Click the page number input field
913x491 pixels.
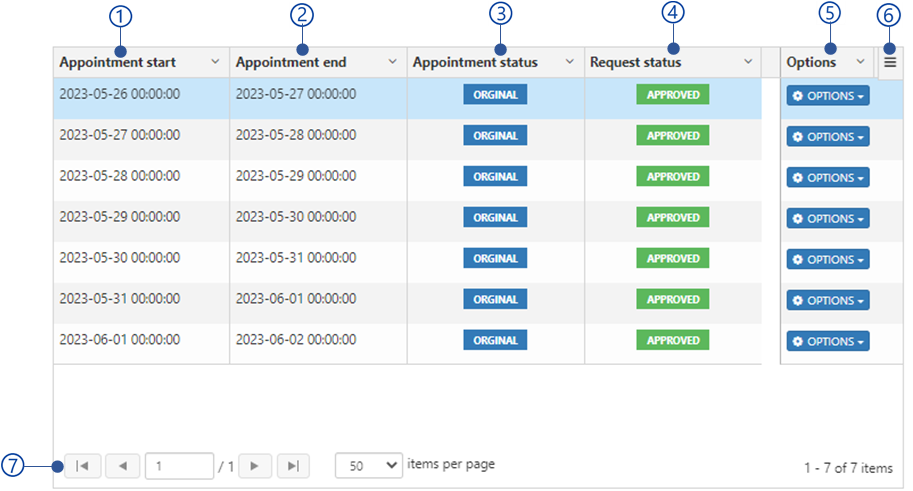[179, 465]
